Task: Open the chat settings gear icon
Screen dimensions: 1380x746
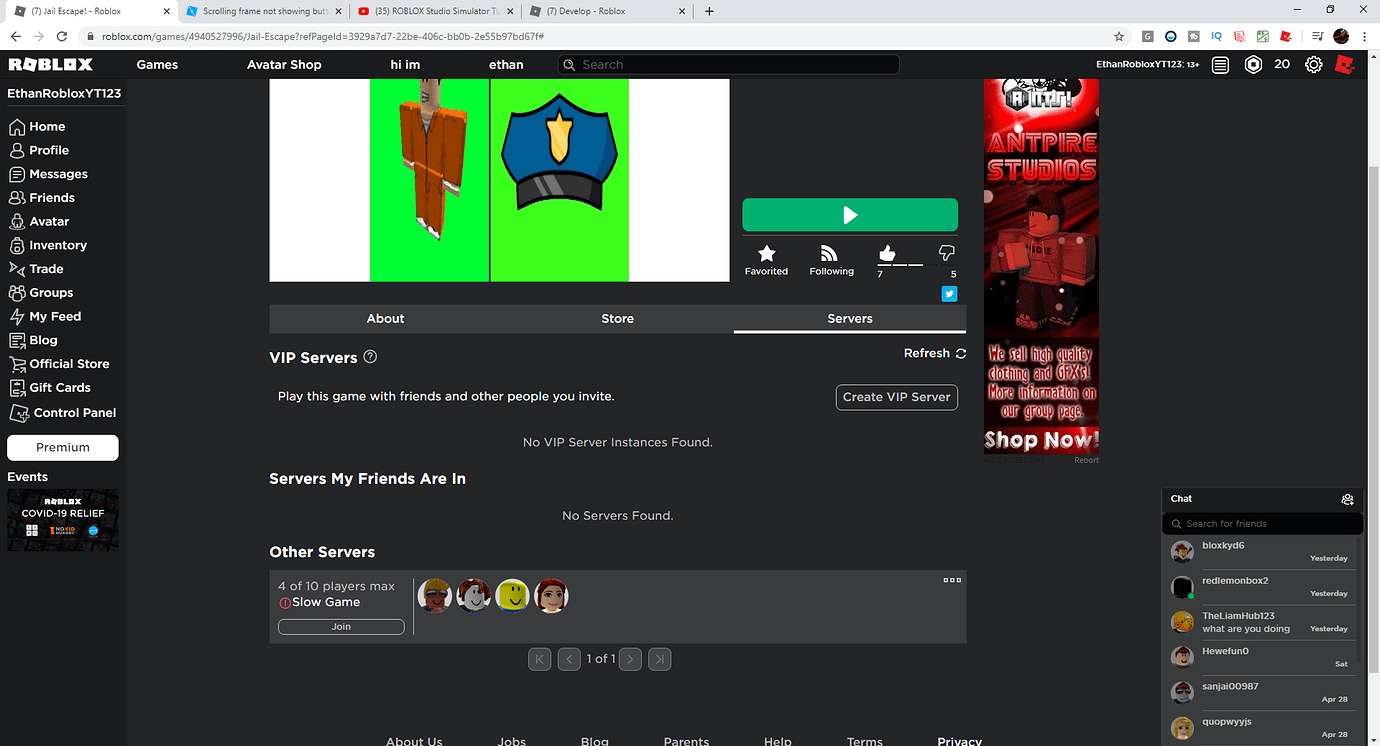Action: point(1347,499)
